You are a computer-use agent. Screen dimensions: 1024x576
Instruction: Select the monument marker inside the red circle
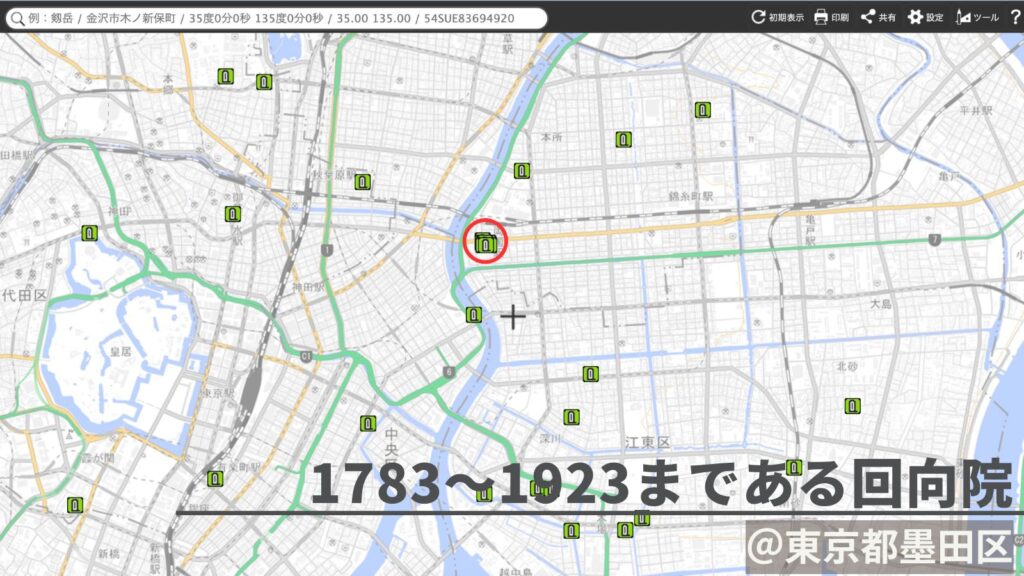coord(486,242)
